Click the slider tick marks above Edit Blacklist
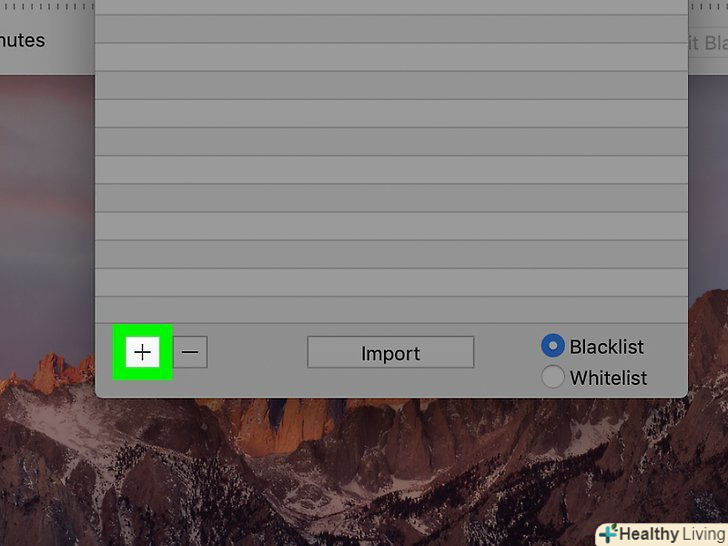Screen dimensions: 728x546 (x=708, y=6)
